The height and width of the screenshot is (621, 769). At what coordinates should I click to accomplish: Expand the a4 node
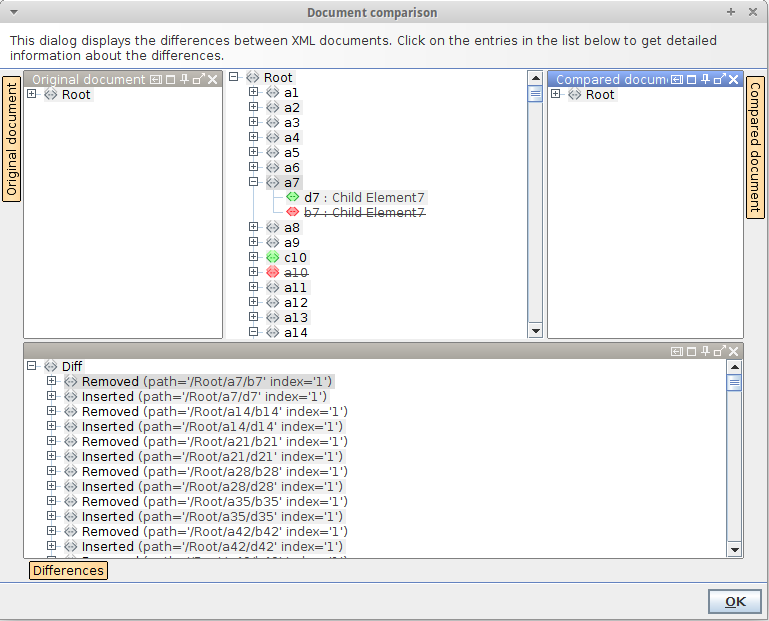click(x=254, y=137)
